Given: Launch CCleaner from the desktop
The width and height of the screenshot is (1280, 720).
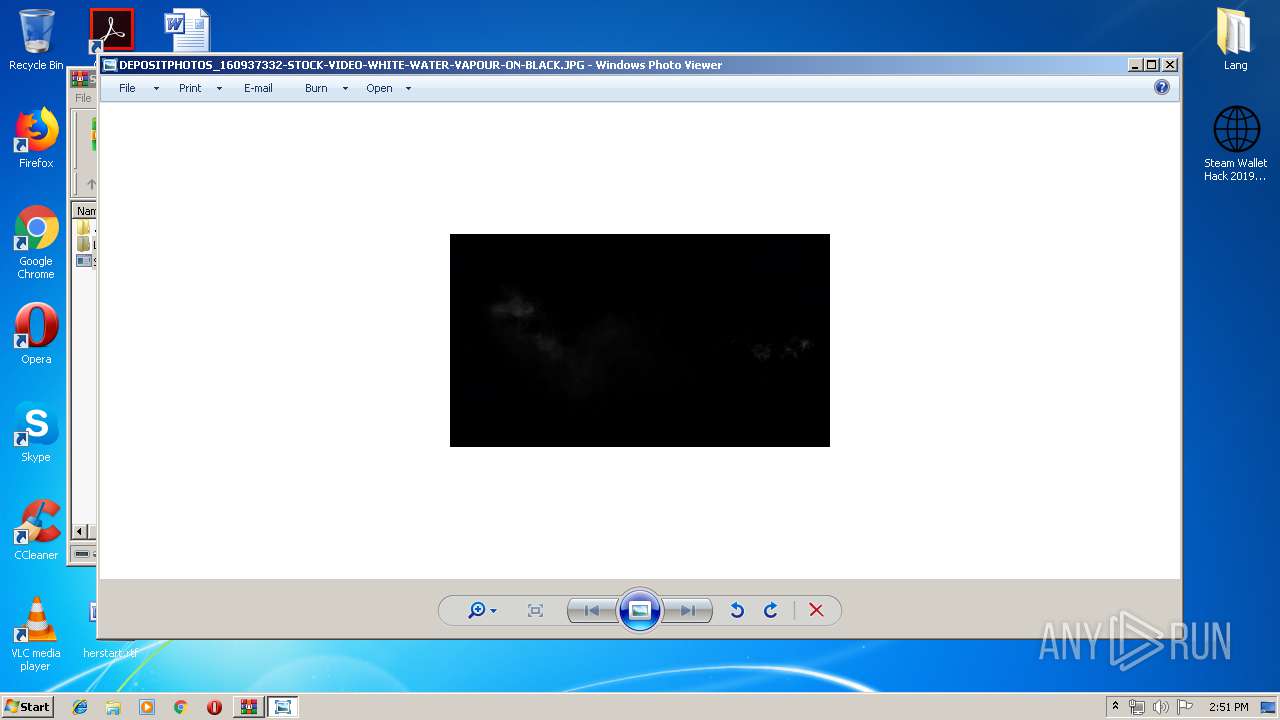Looking at the screenshot, I should tap(36, 530).
